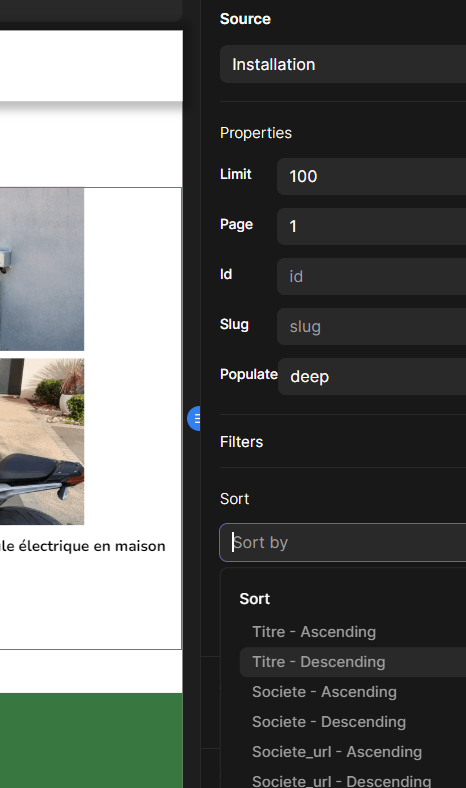Choose Societe - Ascending option

click(324, 692)
